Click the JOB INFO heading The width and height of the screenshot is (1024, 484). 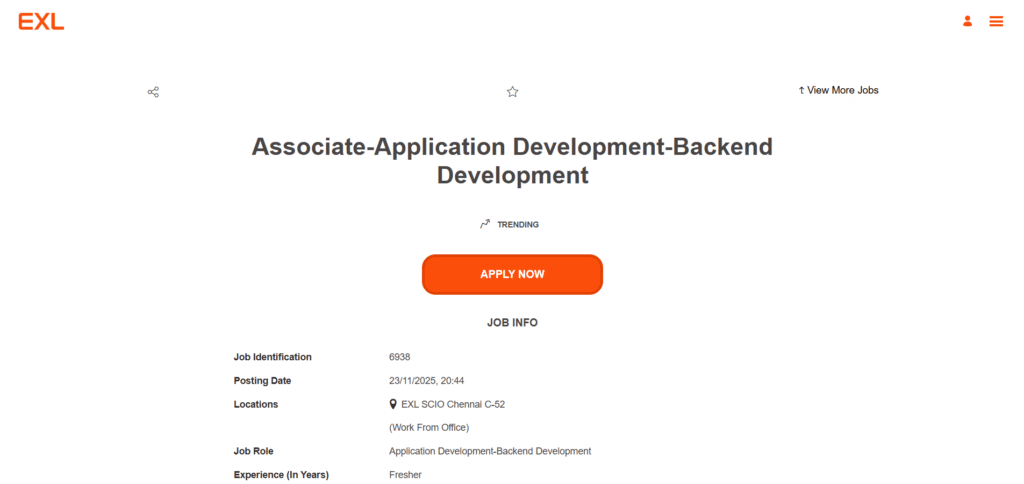coord(512,323)
